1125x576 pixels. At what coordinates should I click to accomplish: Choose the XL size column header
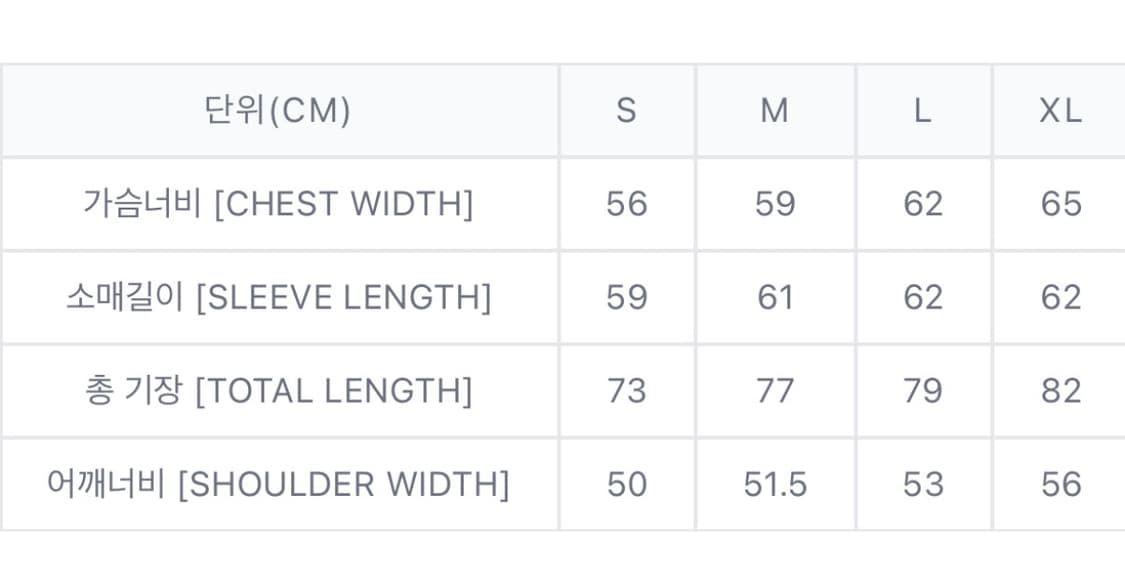pos(1060,110)
